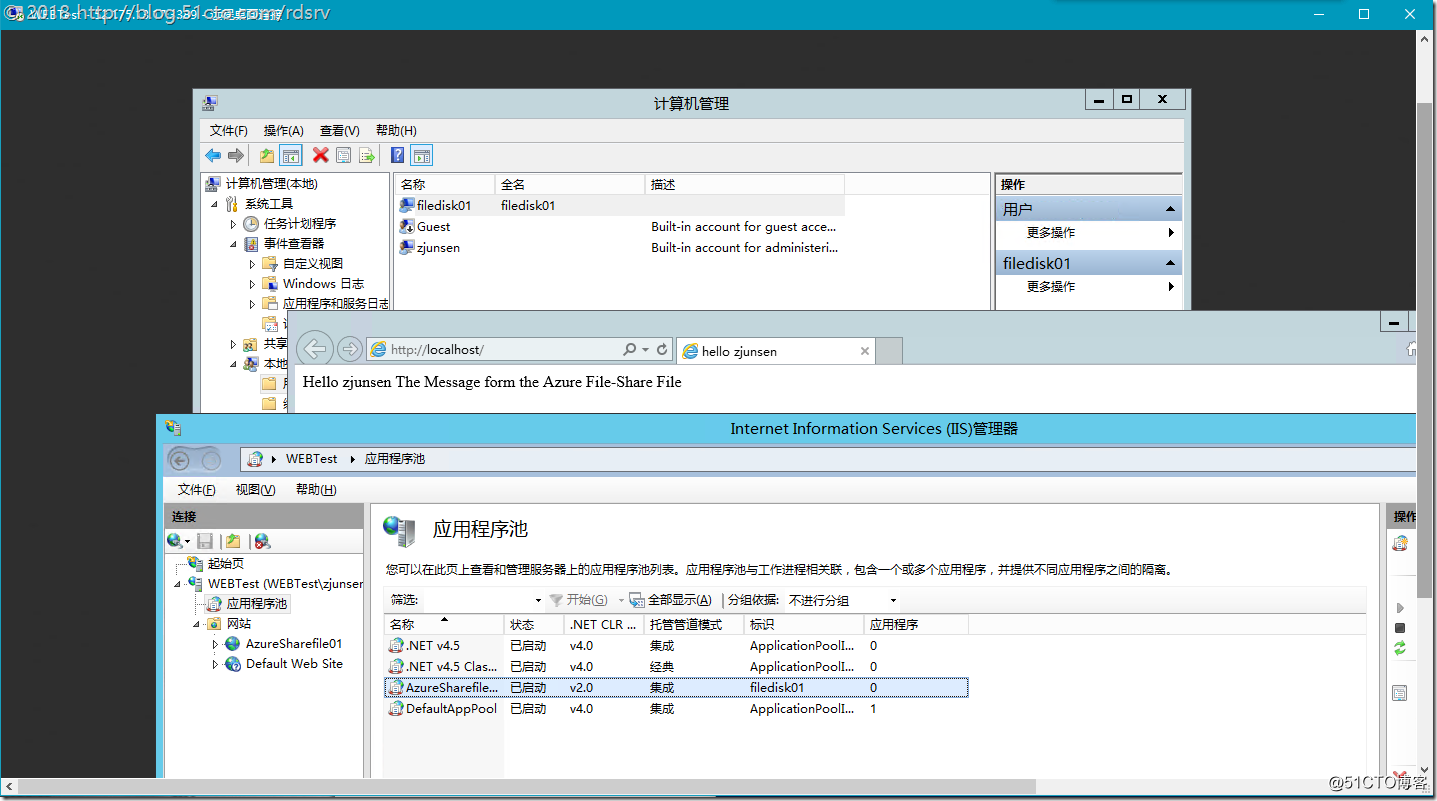Click the DefaultAppPool icon in pool list
1437x801 pixels.
pos(396,709)
